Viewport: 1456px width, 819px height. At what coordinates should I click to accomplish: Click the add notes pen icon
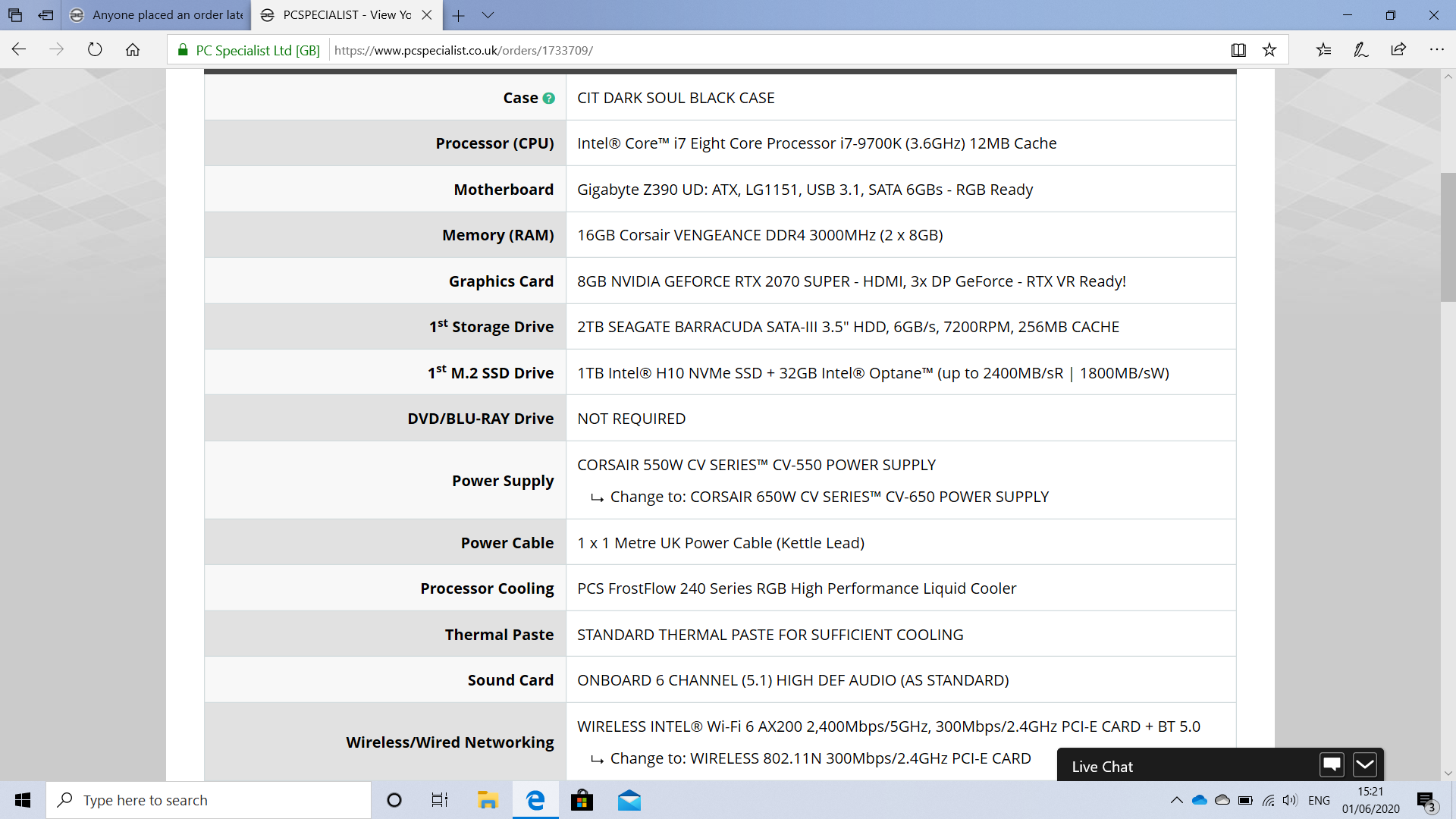coord(1361,50)
